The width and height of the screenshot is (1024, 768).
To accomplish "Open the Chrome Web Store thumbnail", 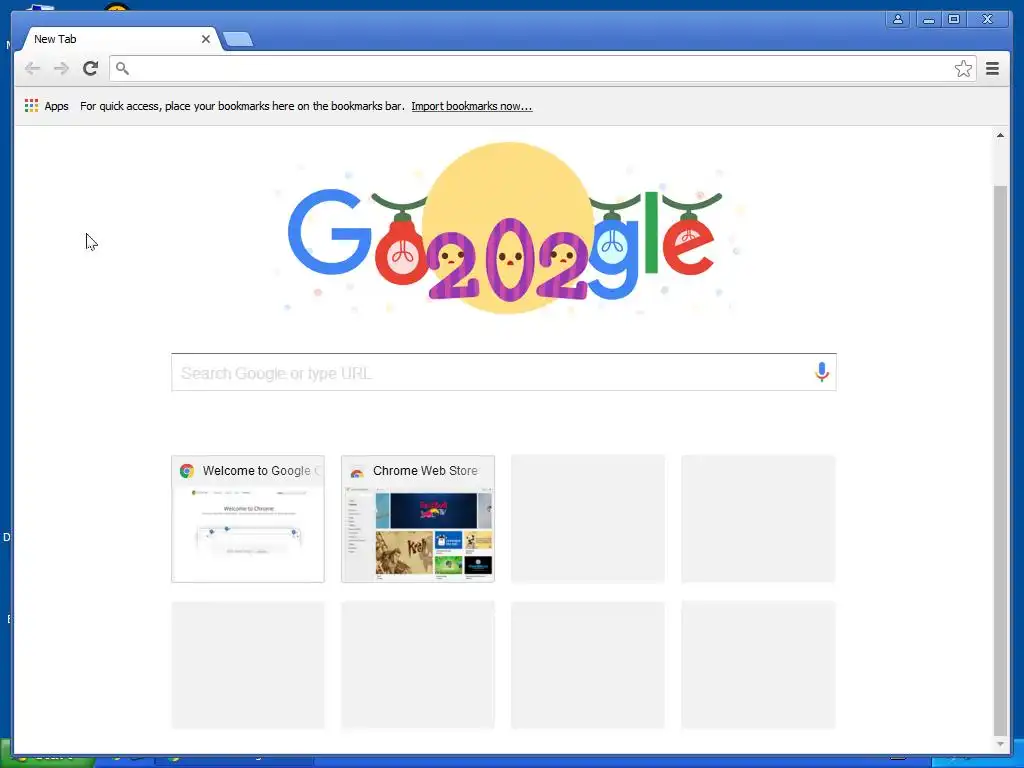I will point(418,519).
